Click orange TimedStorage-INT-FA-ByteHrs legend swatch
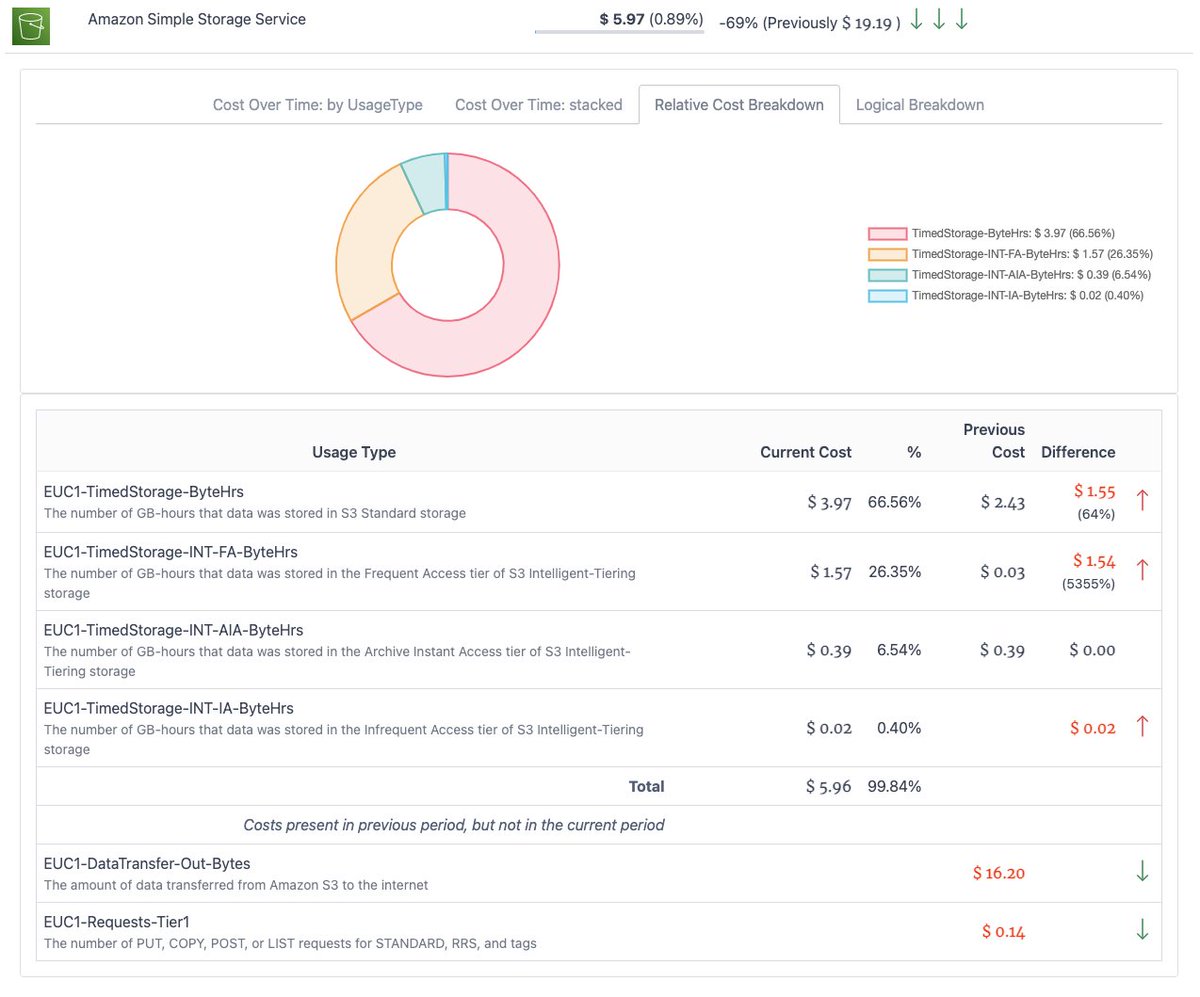Screen dimensions: 1200x997 pos(888,253)
